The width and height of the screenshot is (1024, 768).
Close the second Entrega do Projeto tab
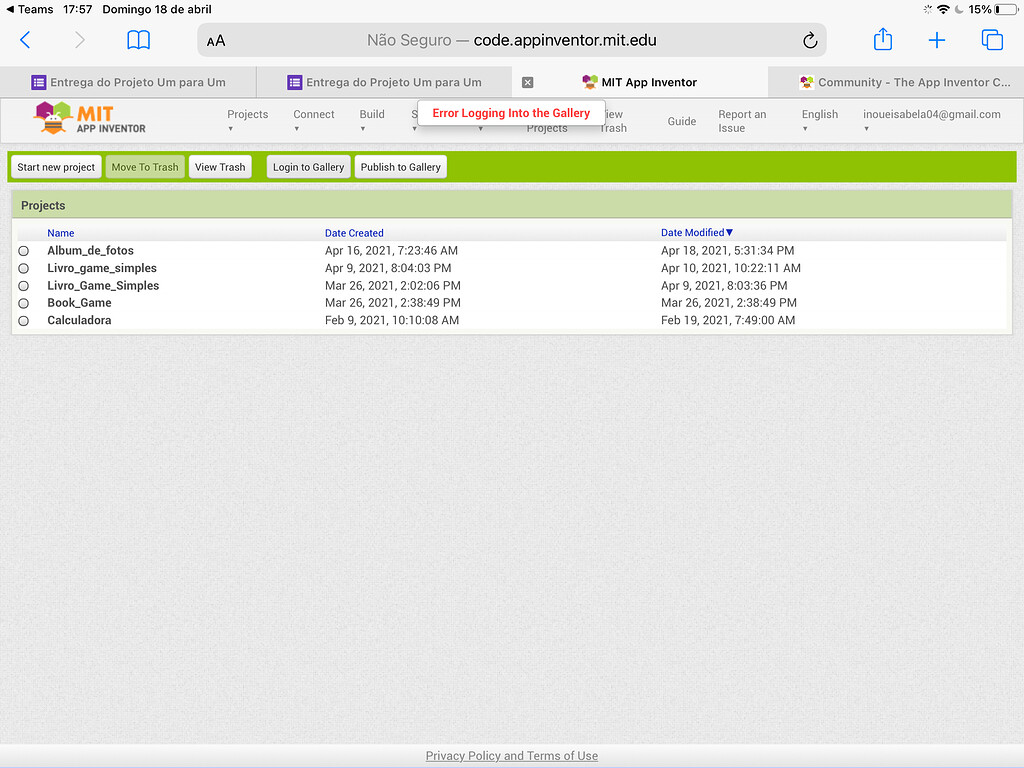point(528,81)
